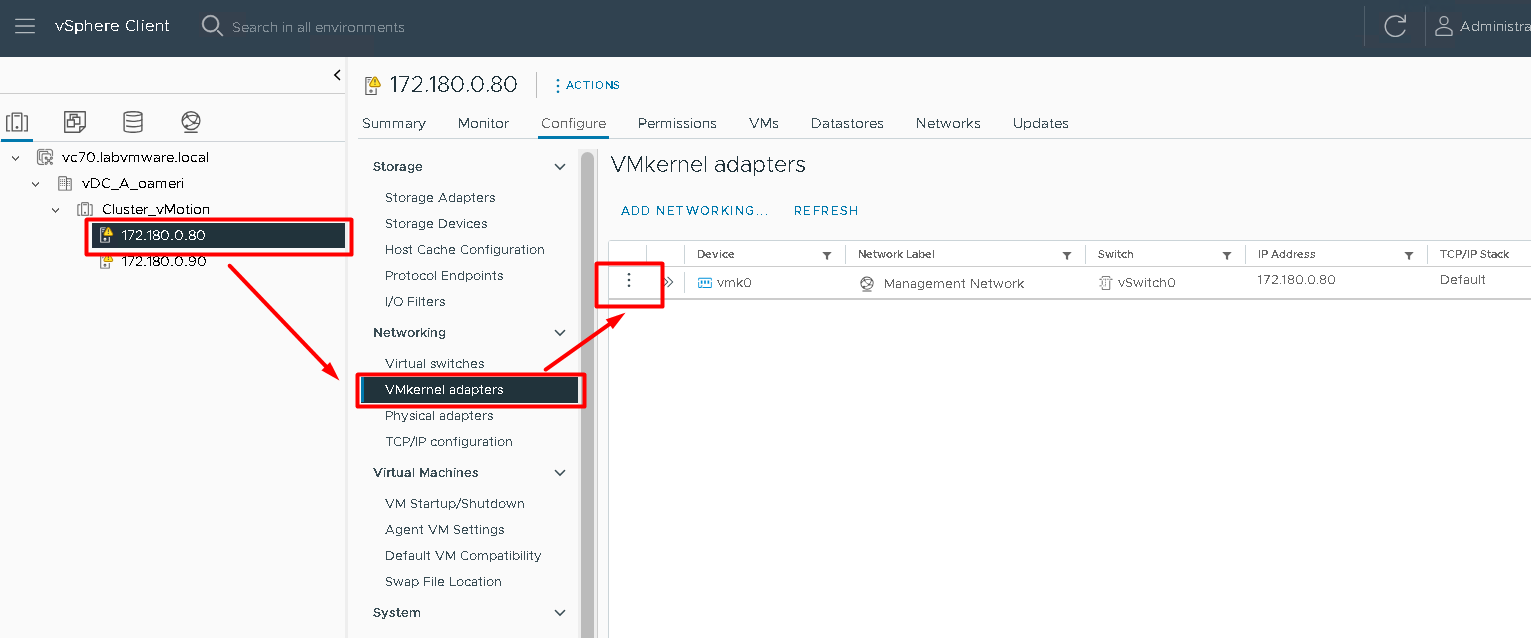Click the datacenter icon for vDC_A_oameri
1531x638 pixels.
point(65,183)
